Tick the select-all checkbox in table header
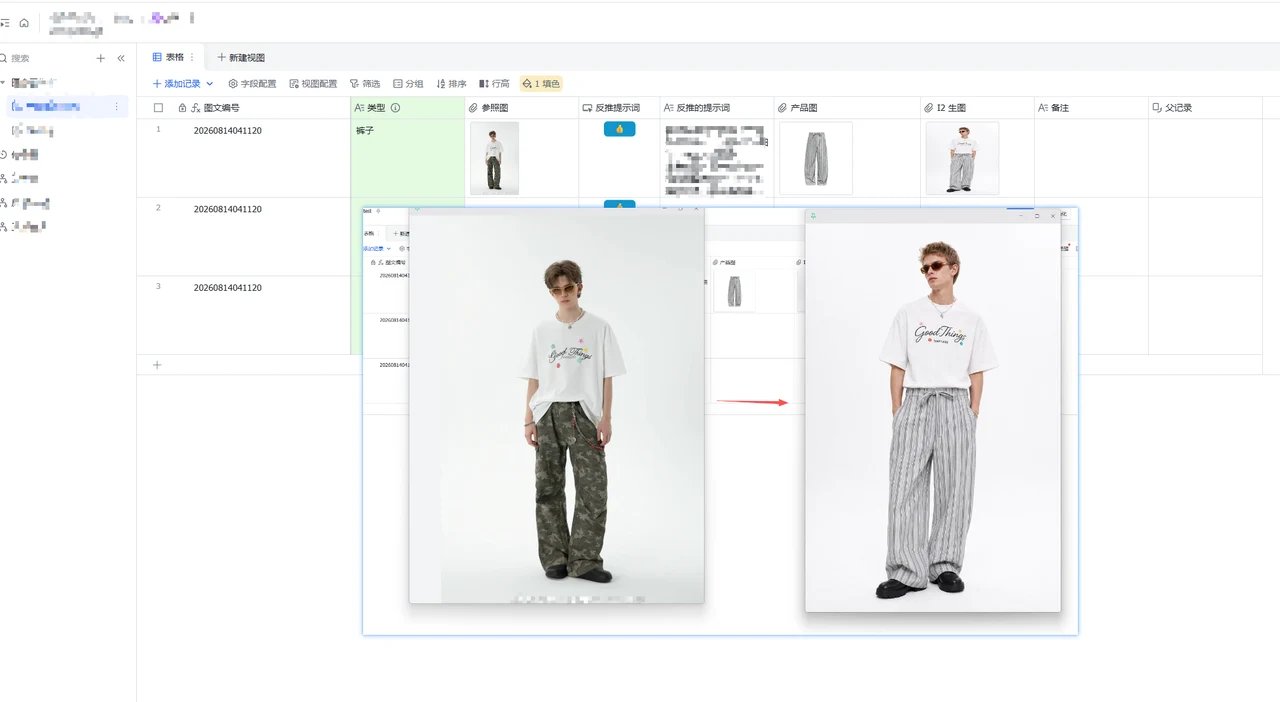 coord(158,108)
